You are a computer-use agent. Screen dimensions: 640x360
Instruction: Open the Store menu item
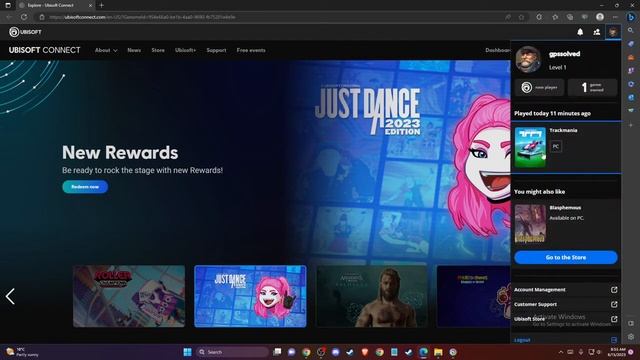[158, 50]
